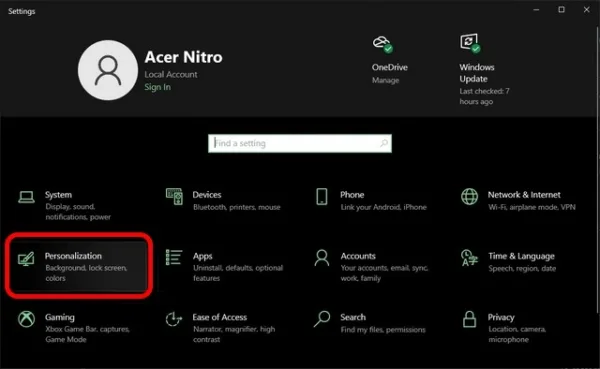Click 'Uninstall, defaults, optional features' description

pyautogui.click(x=238, y=273)
